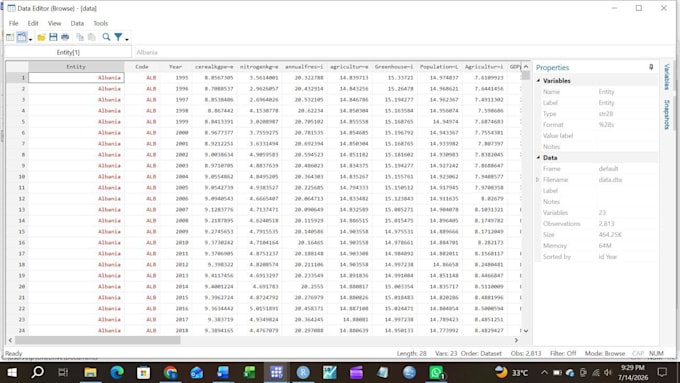Click the Sorted by property value
Image resolution: width=680 pixels, height=383 pixels.
click(608, 256)
